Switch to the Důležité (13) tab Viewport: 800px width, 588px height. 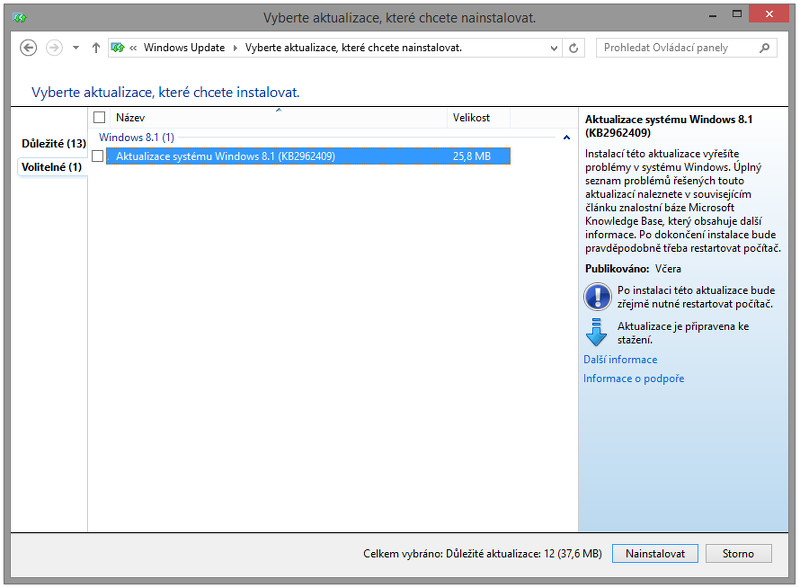[x=54, y=143]
